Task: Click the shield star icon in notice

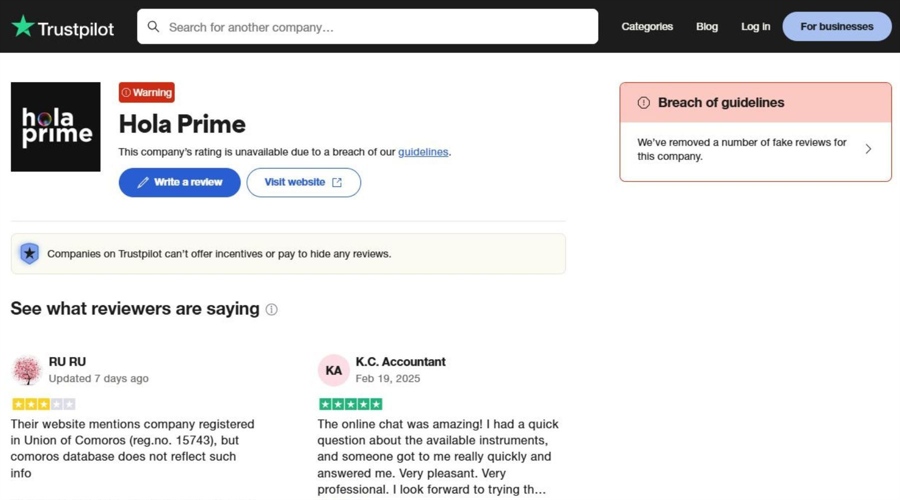Action: (29, 254)
